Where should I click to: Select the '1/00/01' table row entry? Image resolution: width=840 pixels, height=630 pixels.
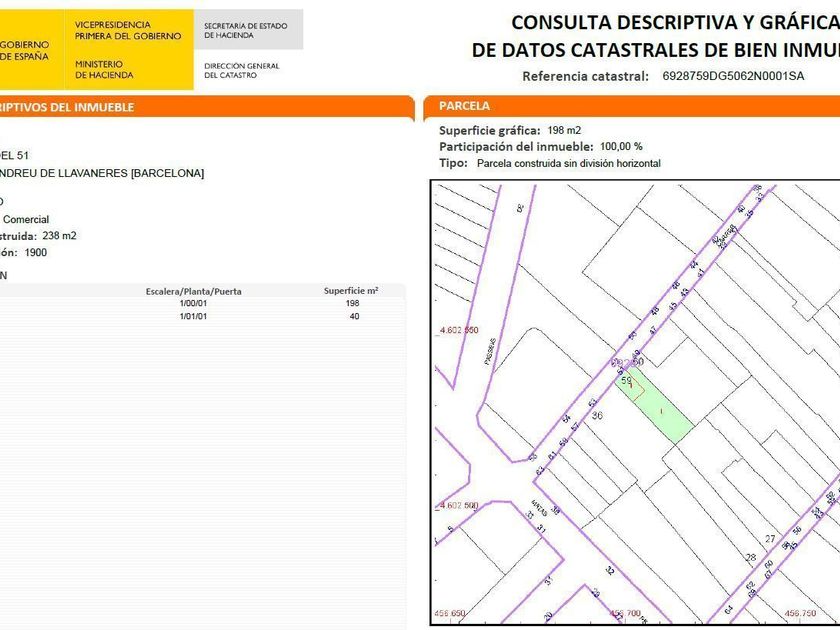(193, 303)
